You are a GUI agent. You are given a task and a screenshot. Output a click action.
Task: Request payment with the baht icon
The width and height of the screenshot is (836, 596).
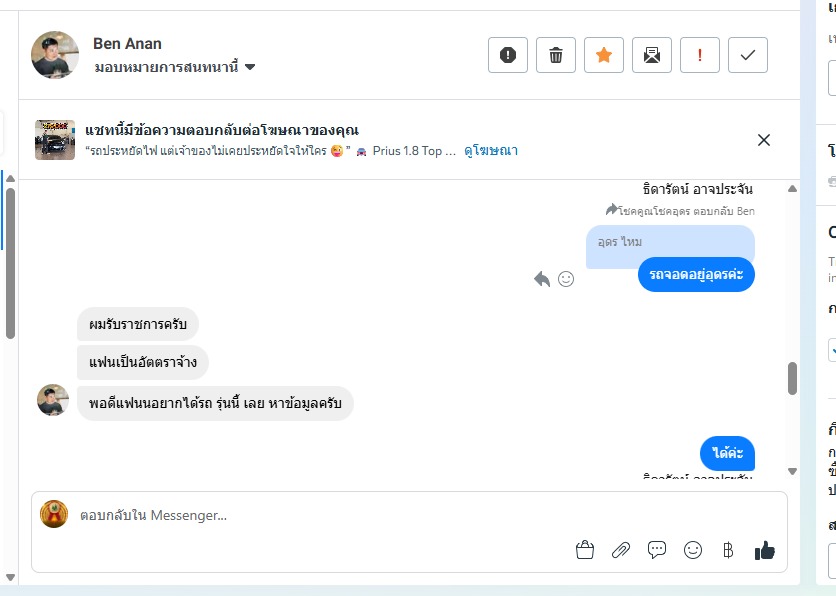pos(728,549)
